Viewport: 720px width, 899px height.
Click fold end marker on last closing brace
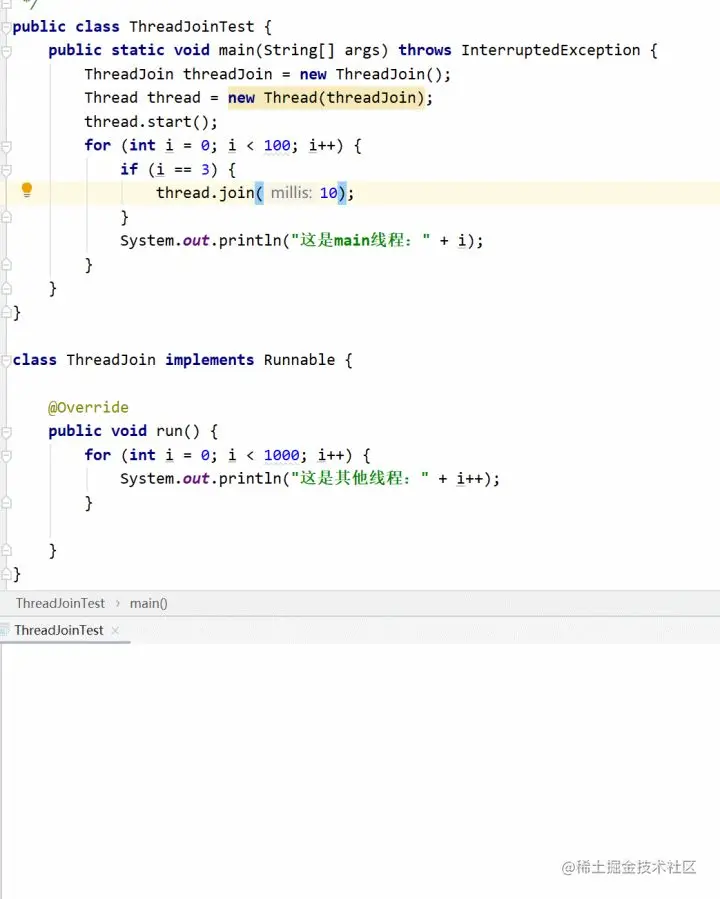click(x=6, y=574)
